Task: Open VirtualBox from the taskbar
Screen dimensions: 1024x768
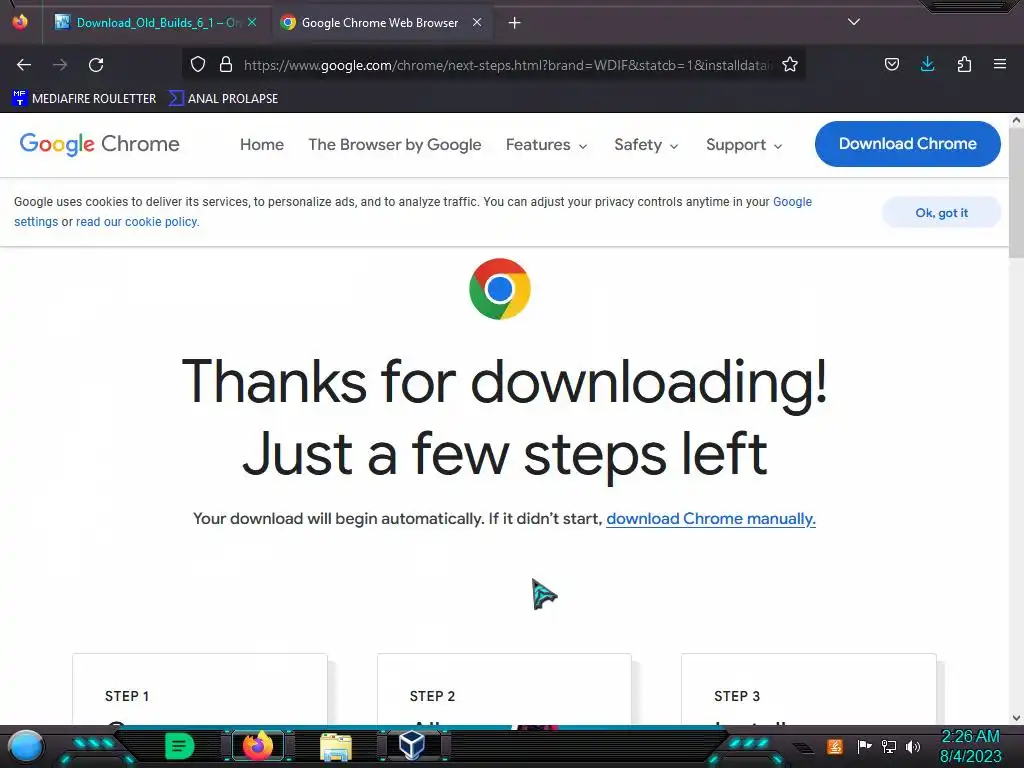Action: point(412,745)
